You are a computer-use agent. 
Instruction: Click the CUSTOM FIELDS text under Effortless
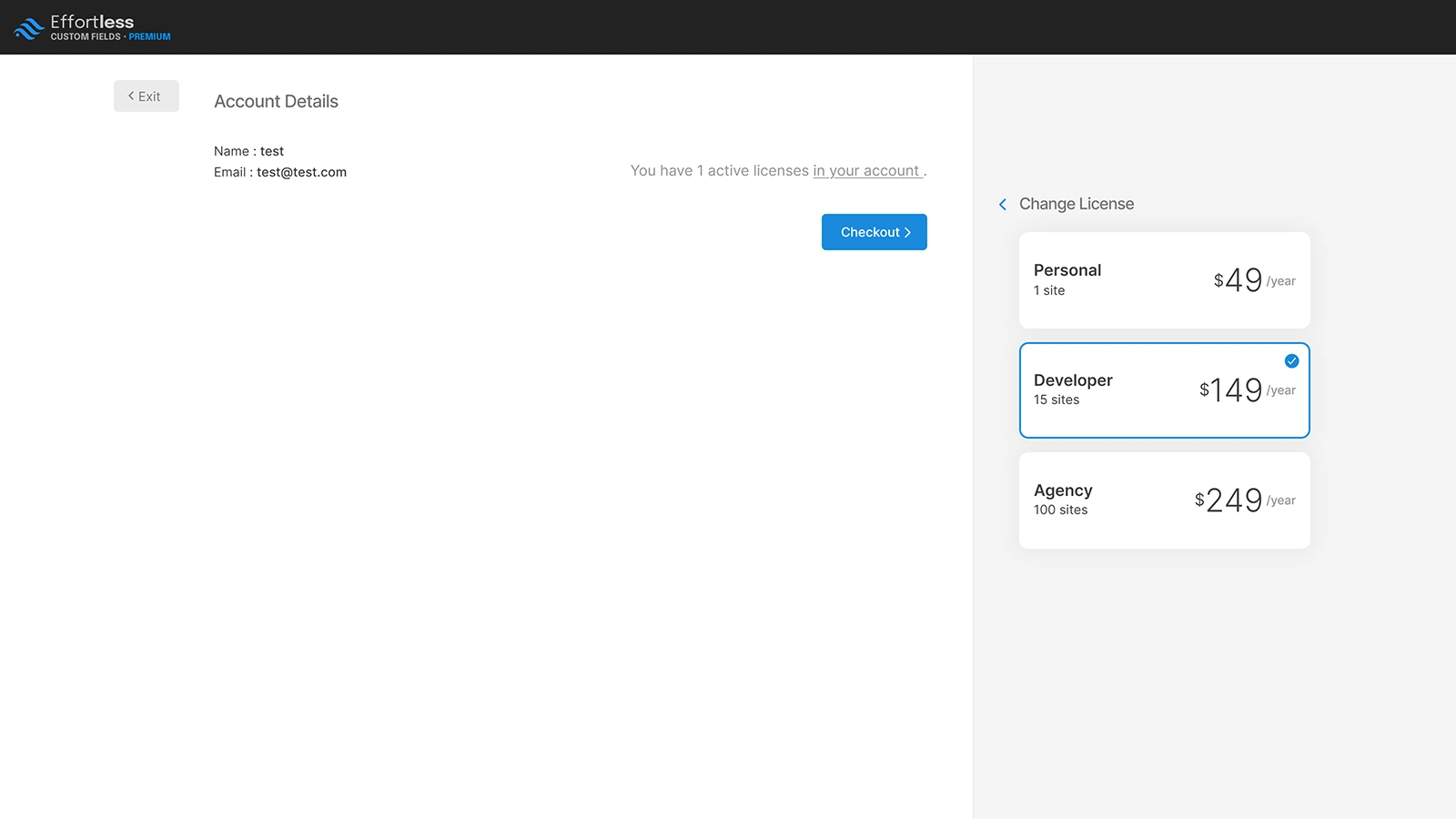point(86,37)
